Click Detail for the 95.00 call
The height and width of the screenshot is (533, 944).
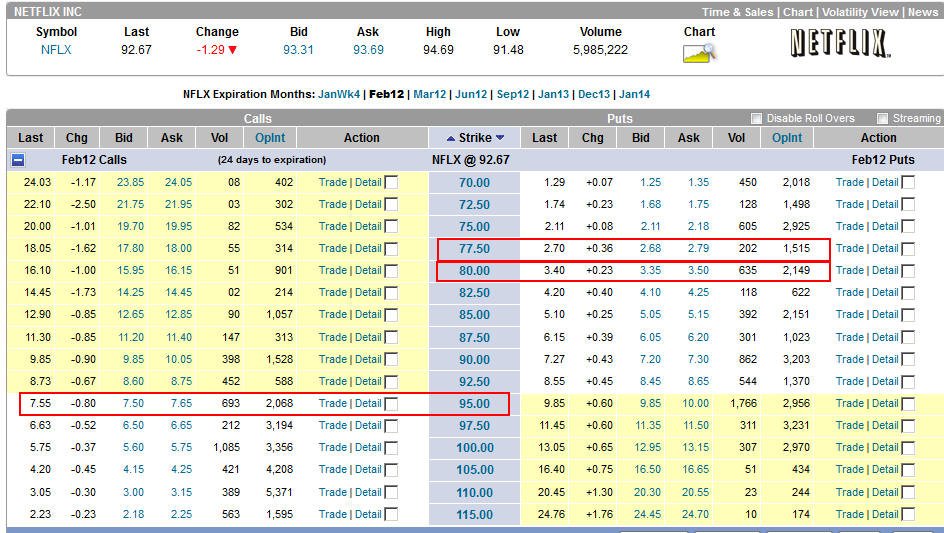pos(368,404)
